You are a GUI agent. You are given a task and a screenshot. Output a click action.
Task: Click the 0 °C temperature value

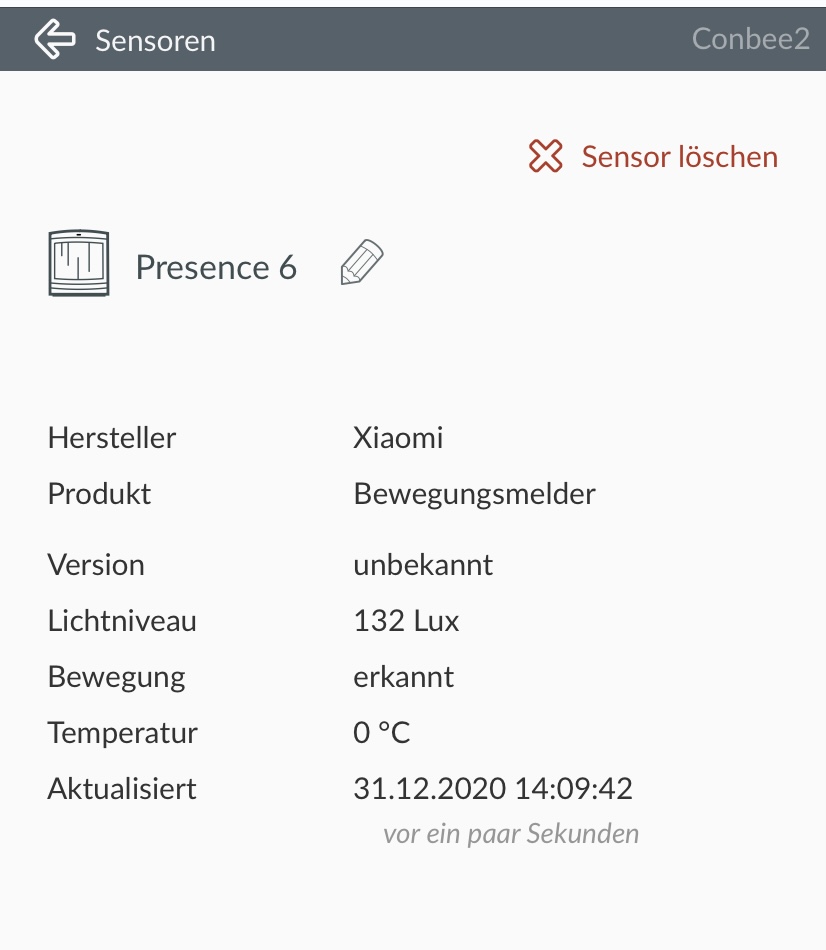pyautogui.click(x=381, y=733)
